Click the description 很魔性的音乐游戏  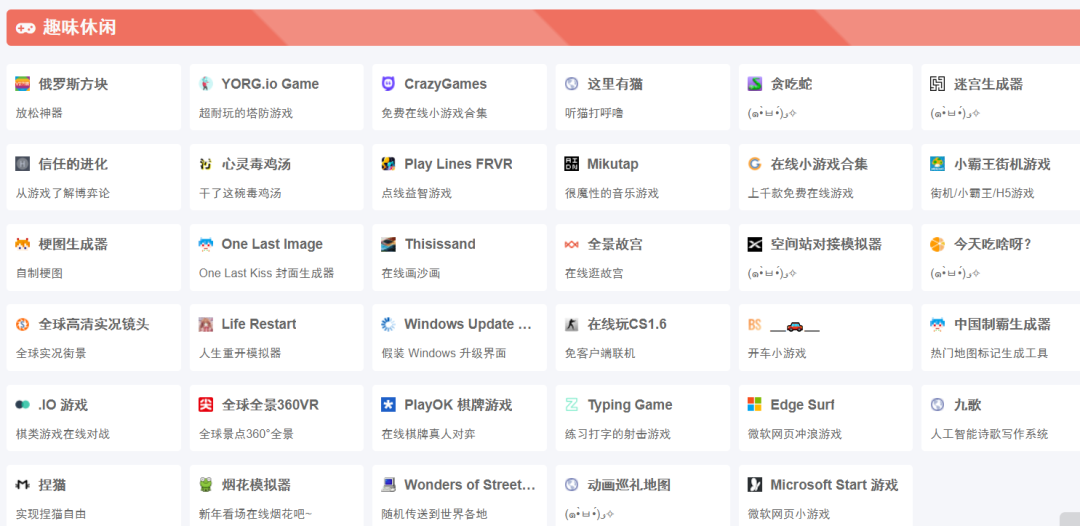612,193
